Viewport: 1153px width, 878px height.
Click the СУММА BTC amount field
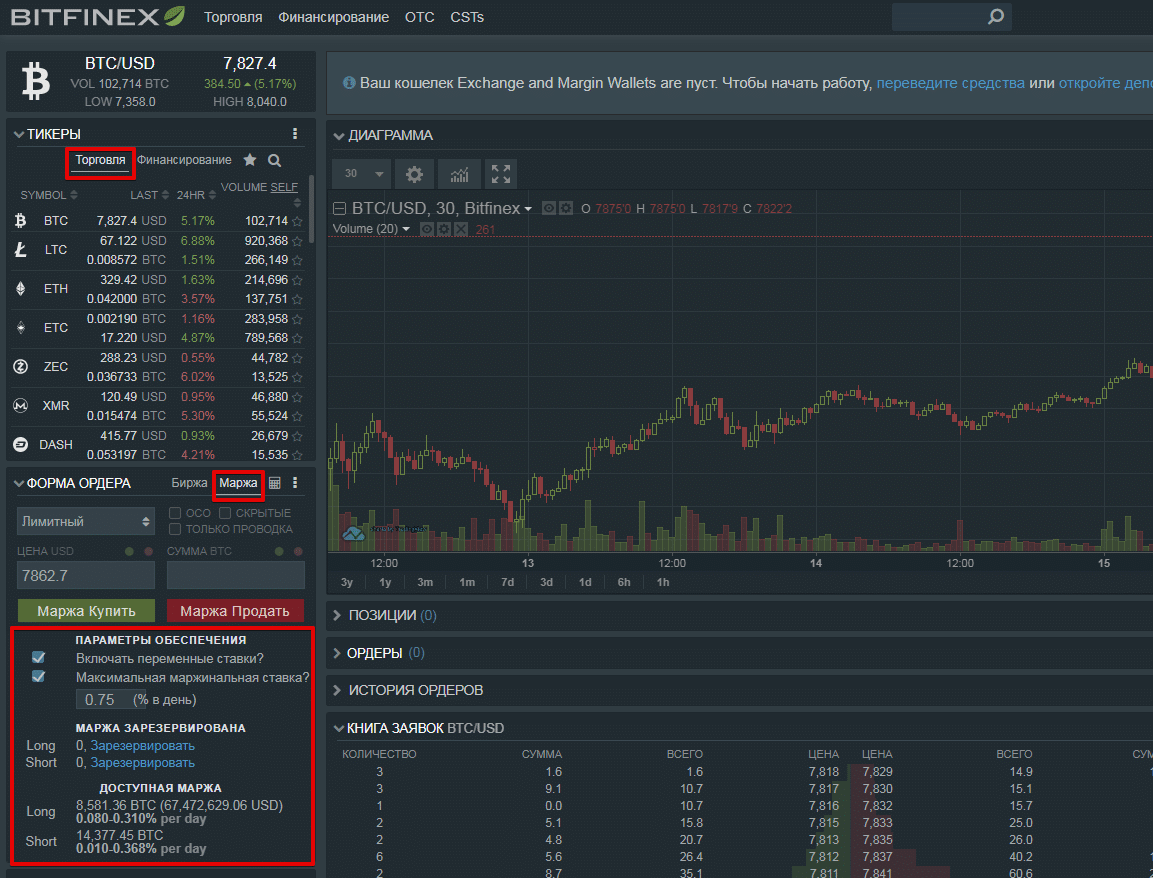coord(235,575)
